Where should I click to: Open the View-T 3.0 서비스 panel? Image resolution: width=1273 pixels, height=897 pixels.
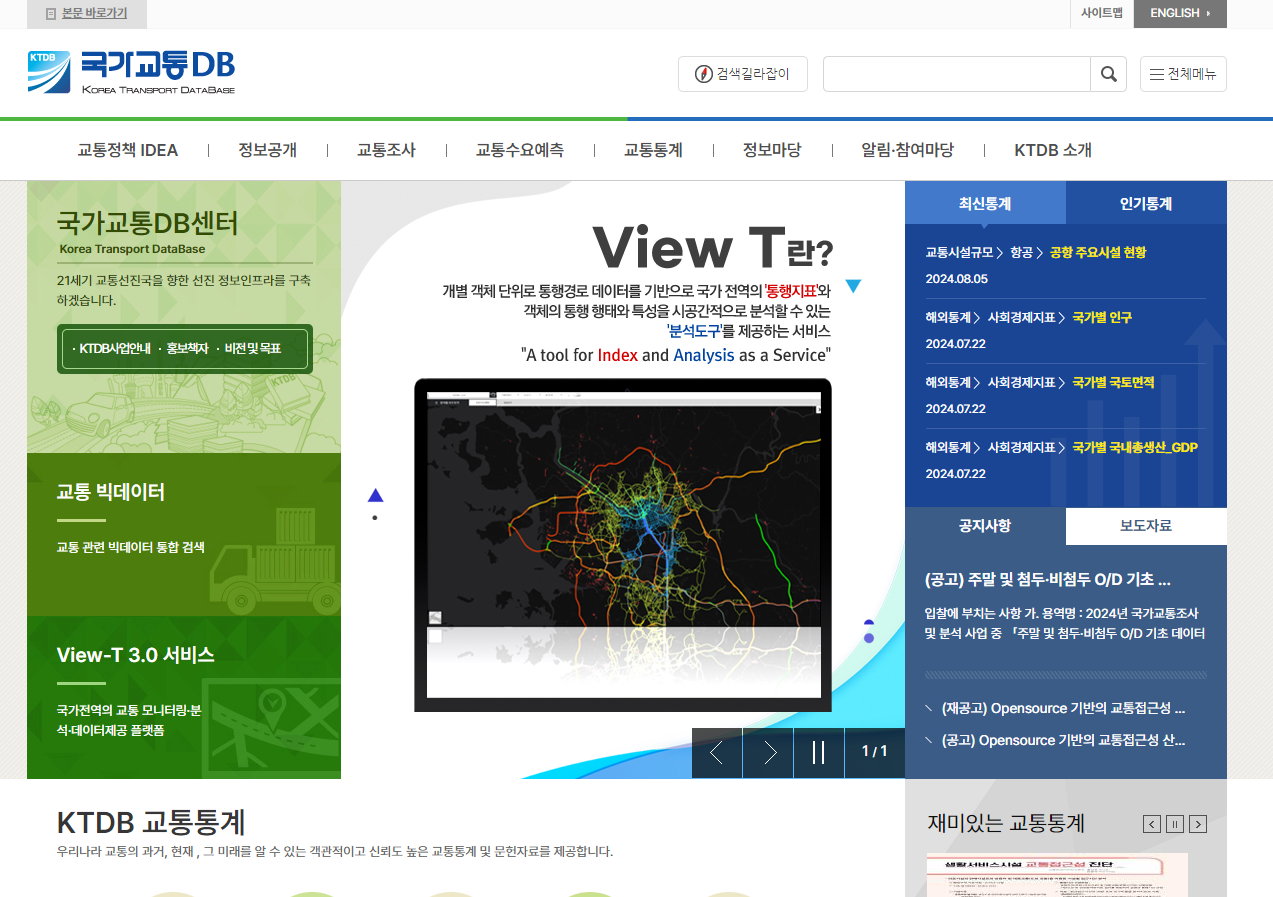coord(184,697)
